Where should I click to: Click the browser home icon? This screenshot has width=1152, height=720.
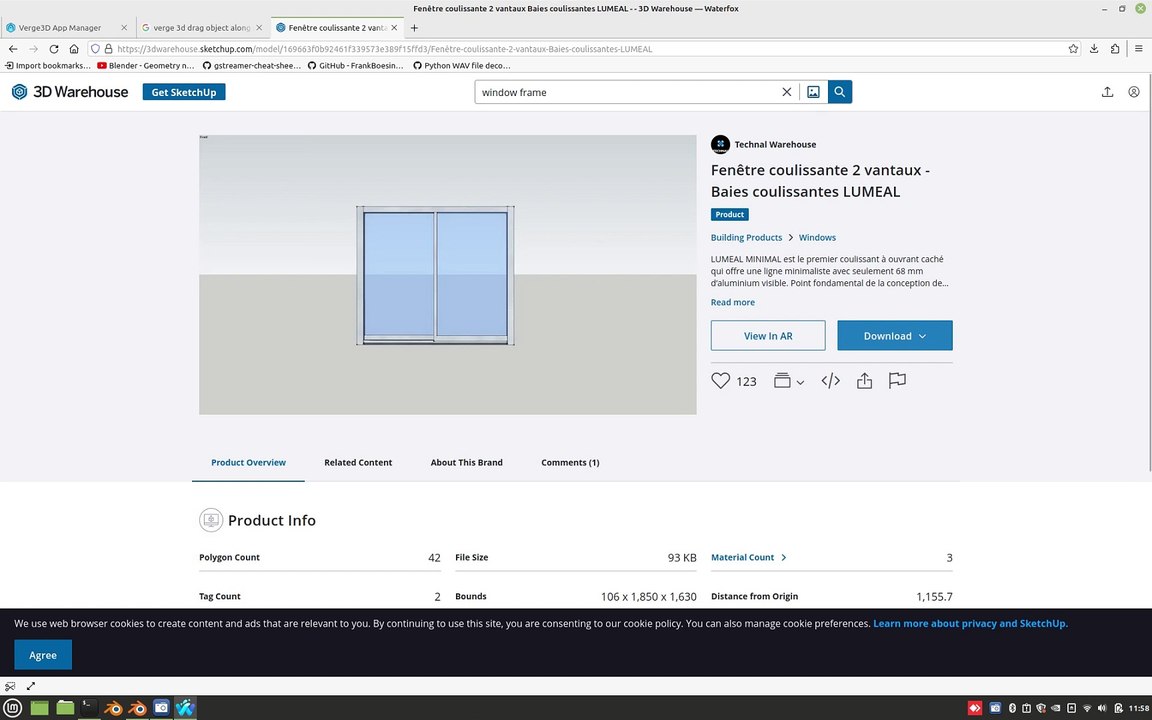tap(74, 48)
